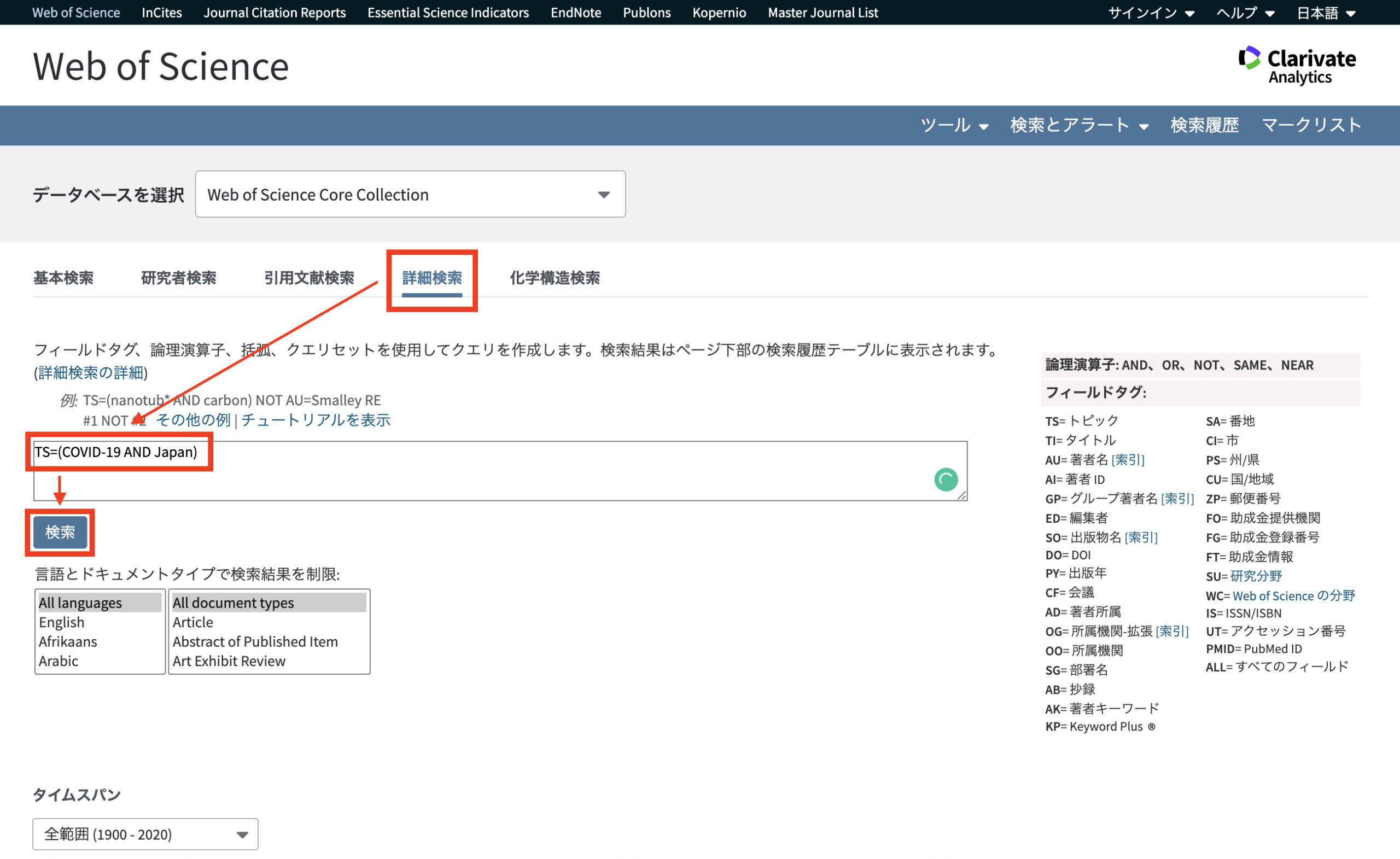Select English in the language list

pos(100,622)
